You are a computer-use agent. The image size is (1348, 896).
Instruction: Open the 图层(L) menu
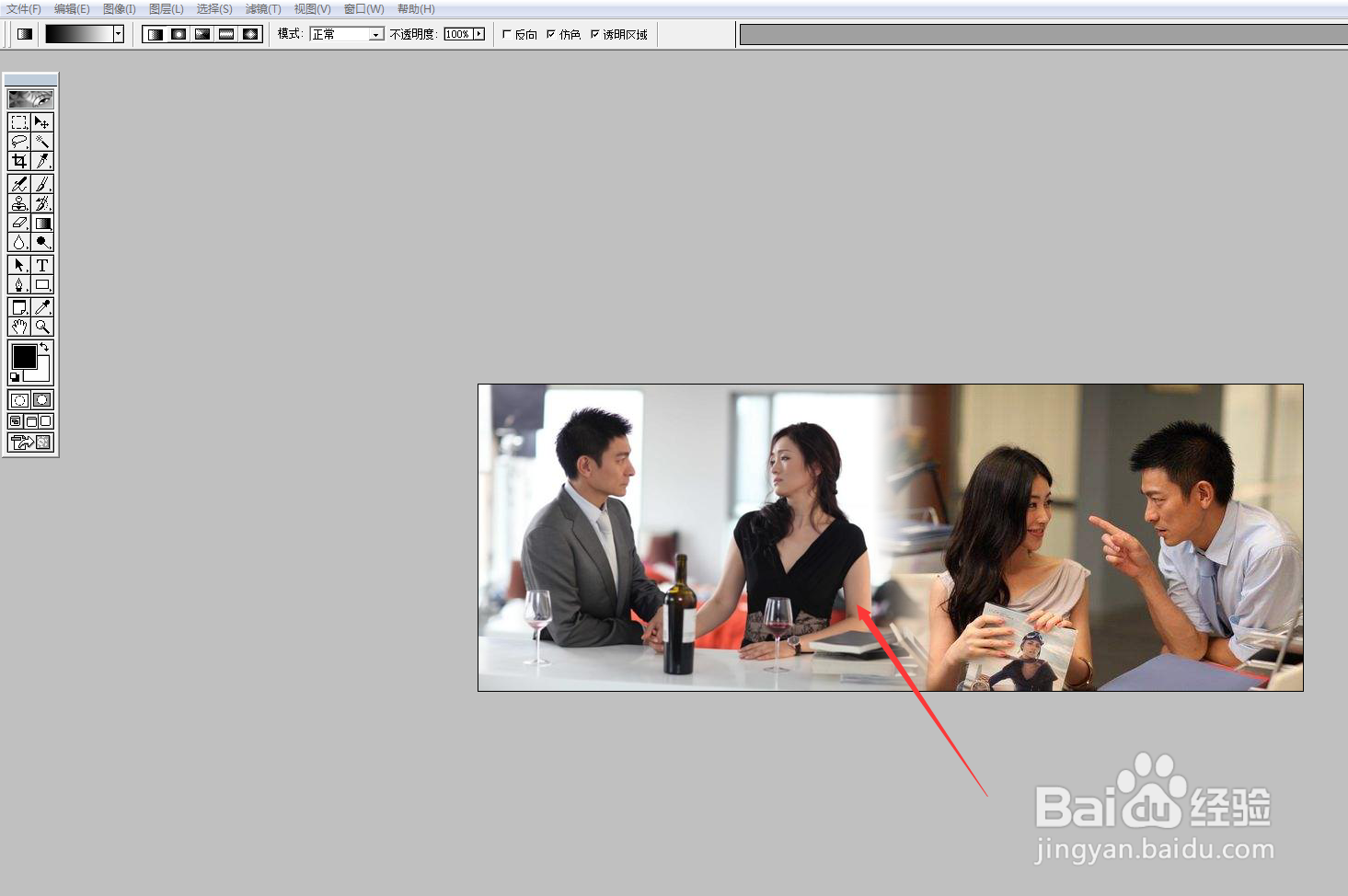(167, 9)
